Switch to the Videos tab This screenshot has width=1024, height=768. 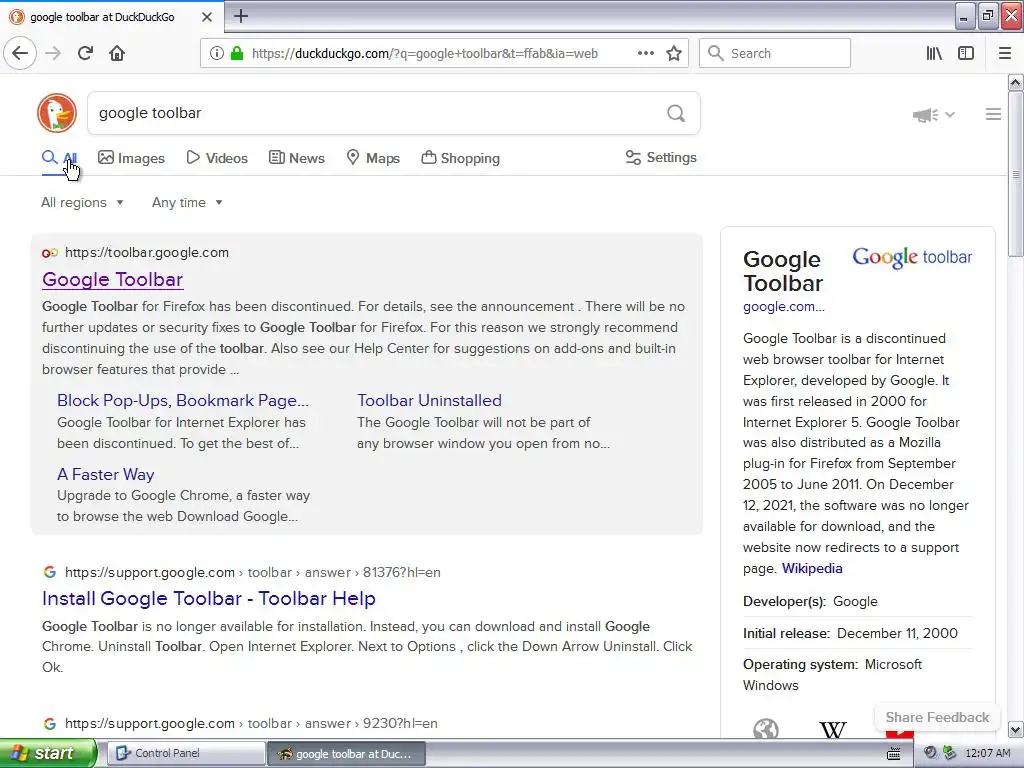point(217,158)
